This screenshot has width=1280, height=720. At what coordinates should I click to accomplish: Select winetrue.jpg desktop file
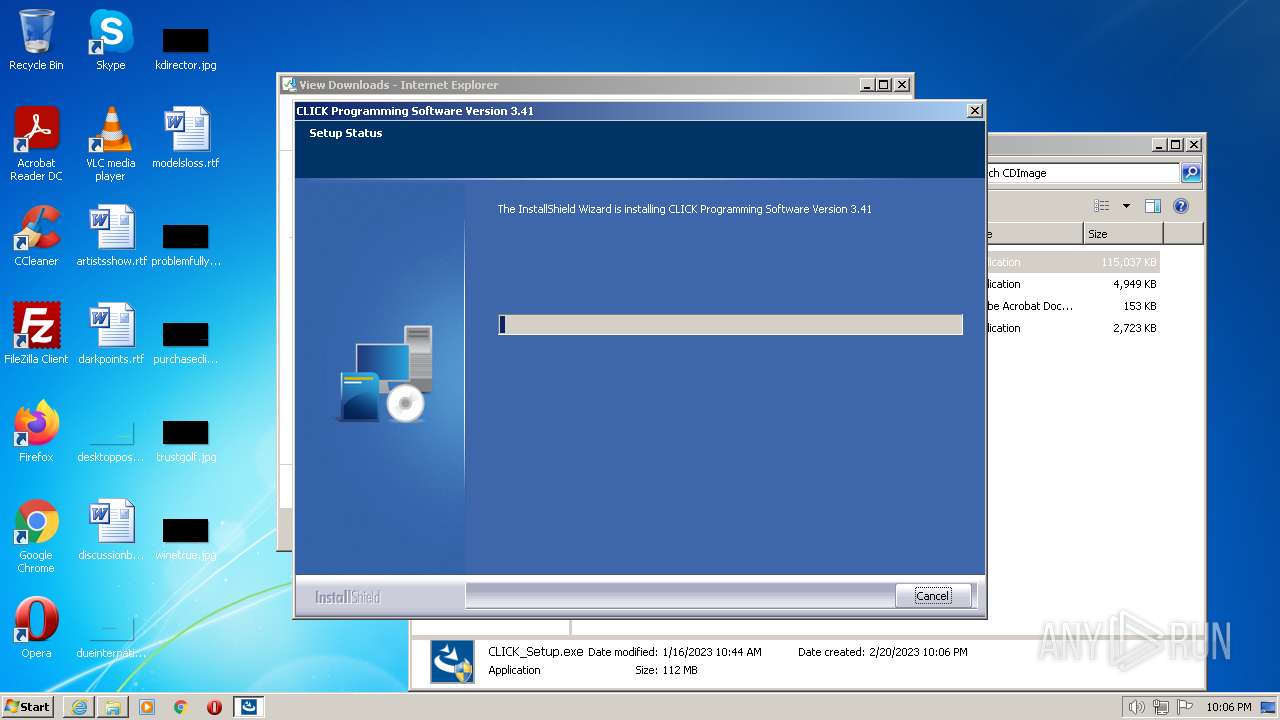tap(186, 539)
